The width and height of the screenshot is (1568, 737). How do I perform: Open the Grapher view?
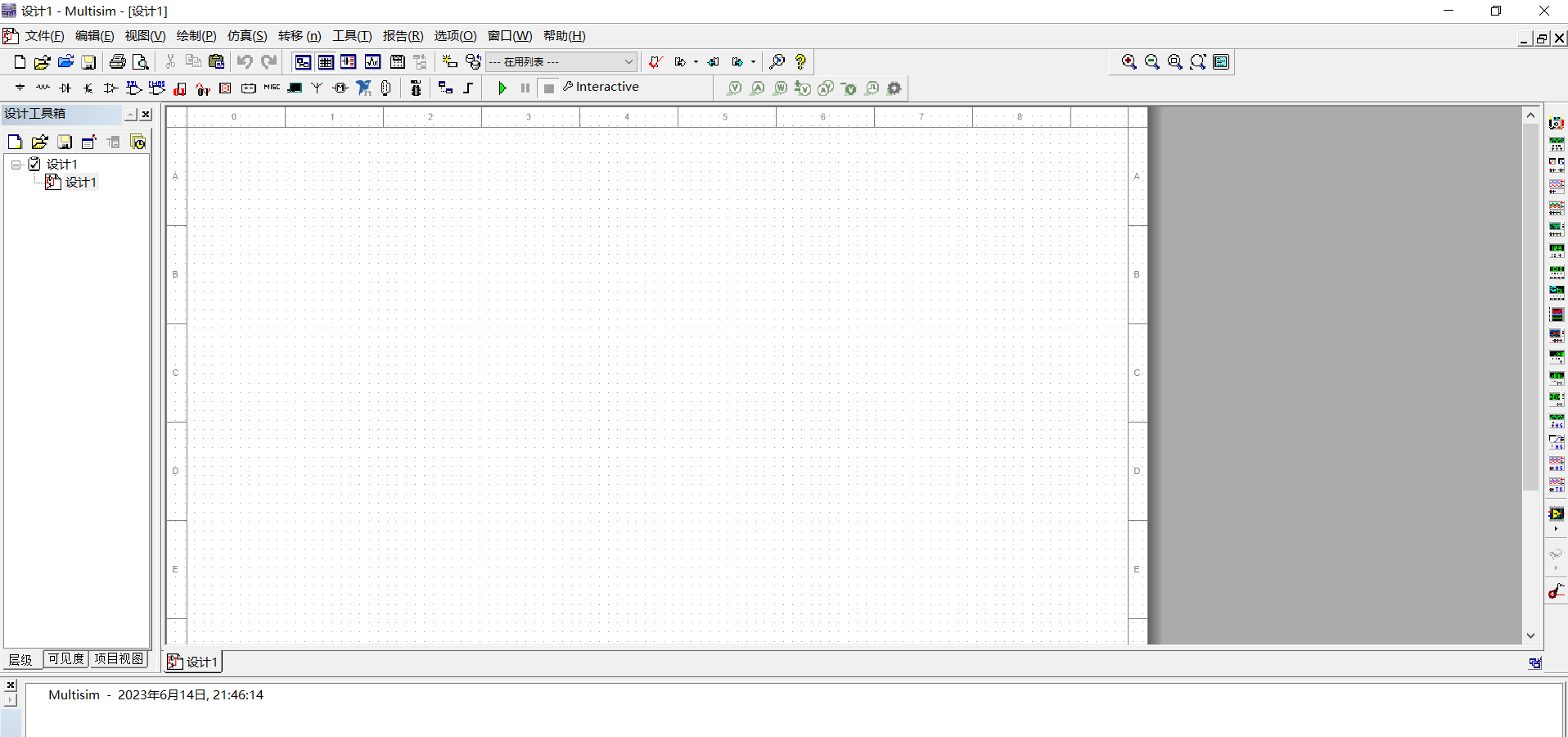pyautogui.click(x=372, y=61)
